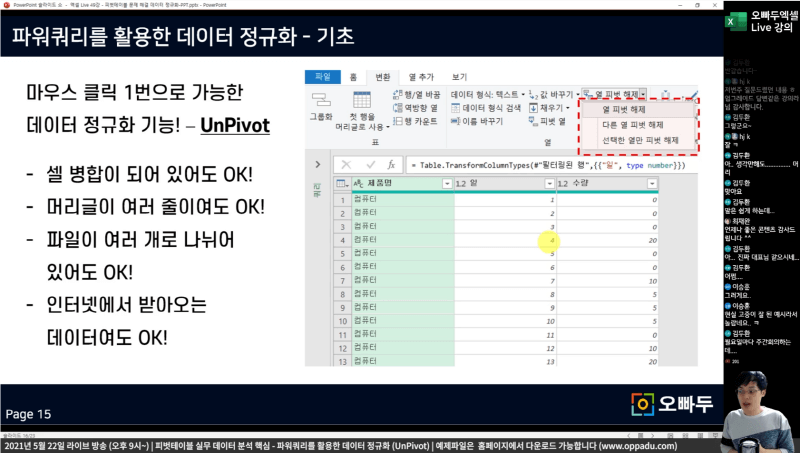Click the fx function icon
This screenshot has height=453, width=800.
click(391, 165)
